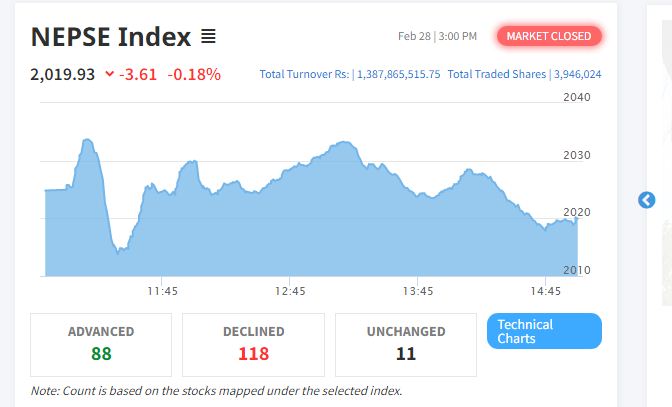Click the 13:45 time axis marker
This screenshot has width=672, height=407.
418,291
